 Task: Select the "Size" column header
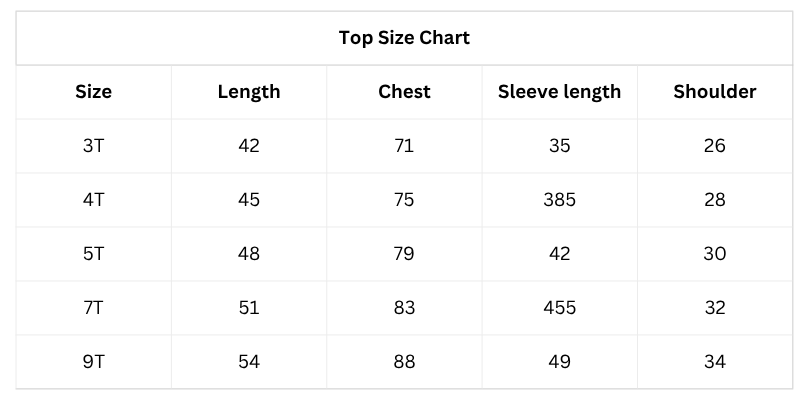pyautogui.click(x=93, y=92)
